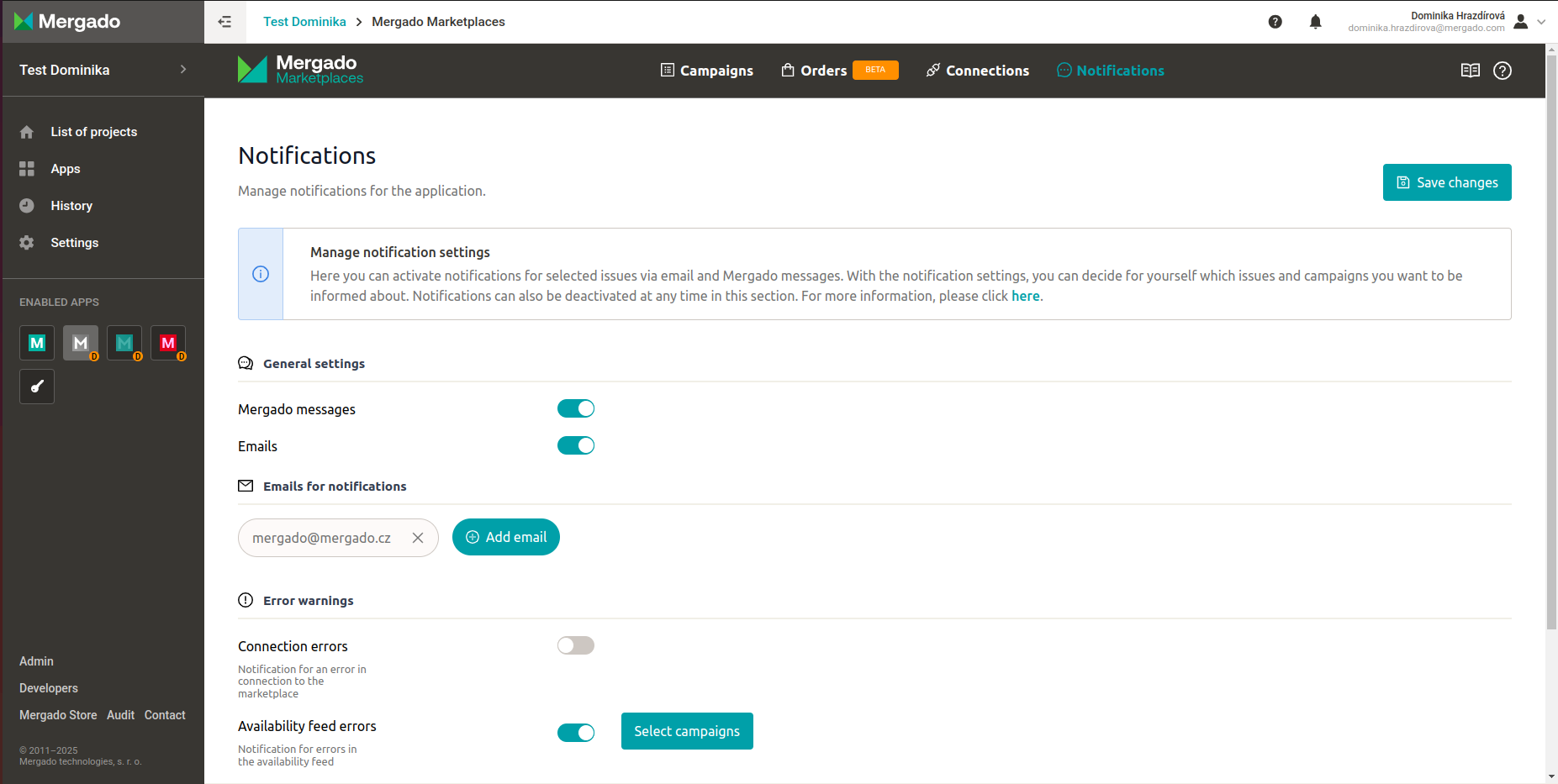Open the dark teal M enabled app
The image size is (1558, 784).
124,343
